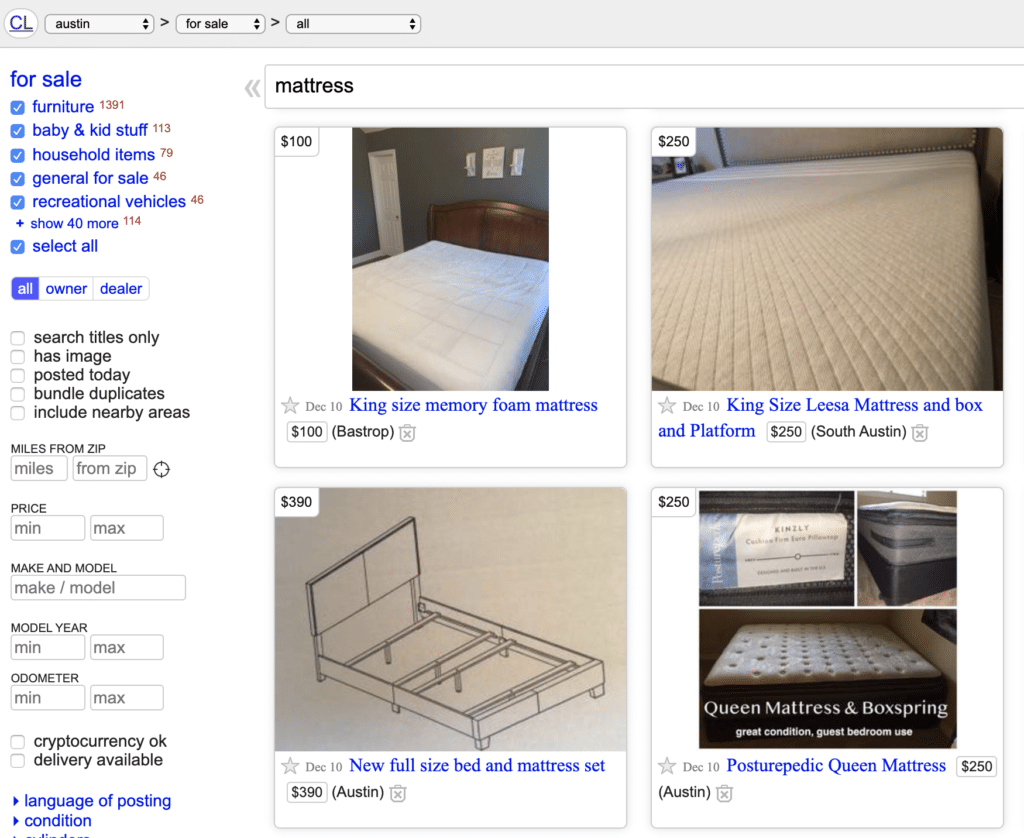
Task: Select the dealer tab
Action: pos(120,288)
